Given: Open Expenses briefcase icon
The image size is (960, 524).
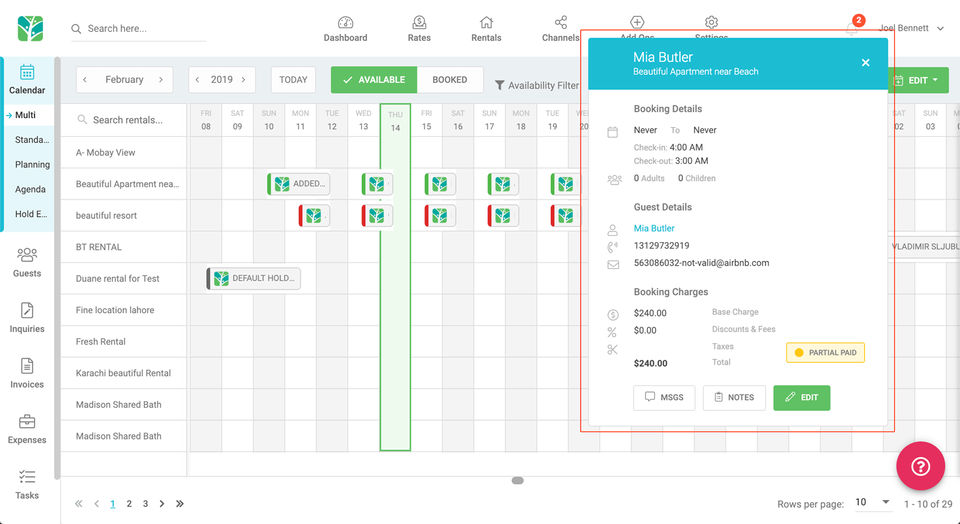Looking at the screenshot, I should click(27, 422).
